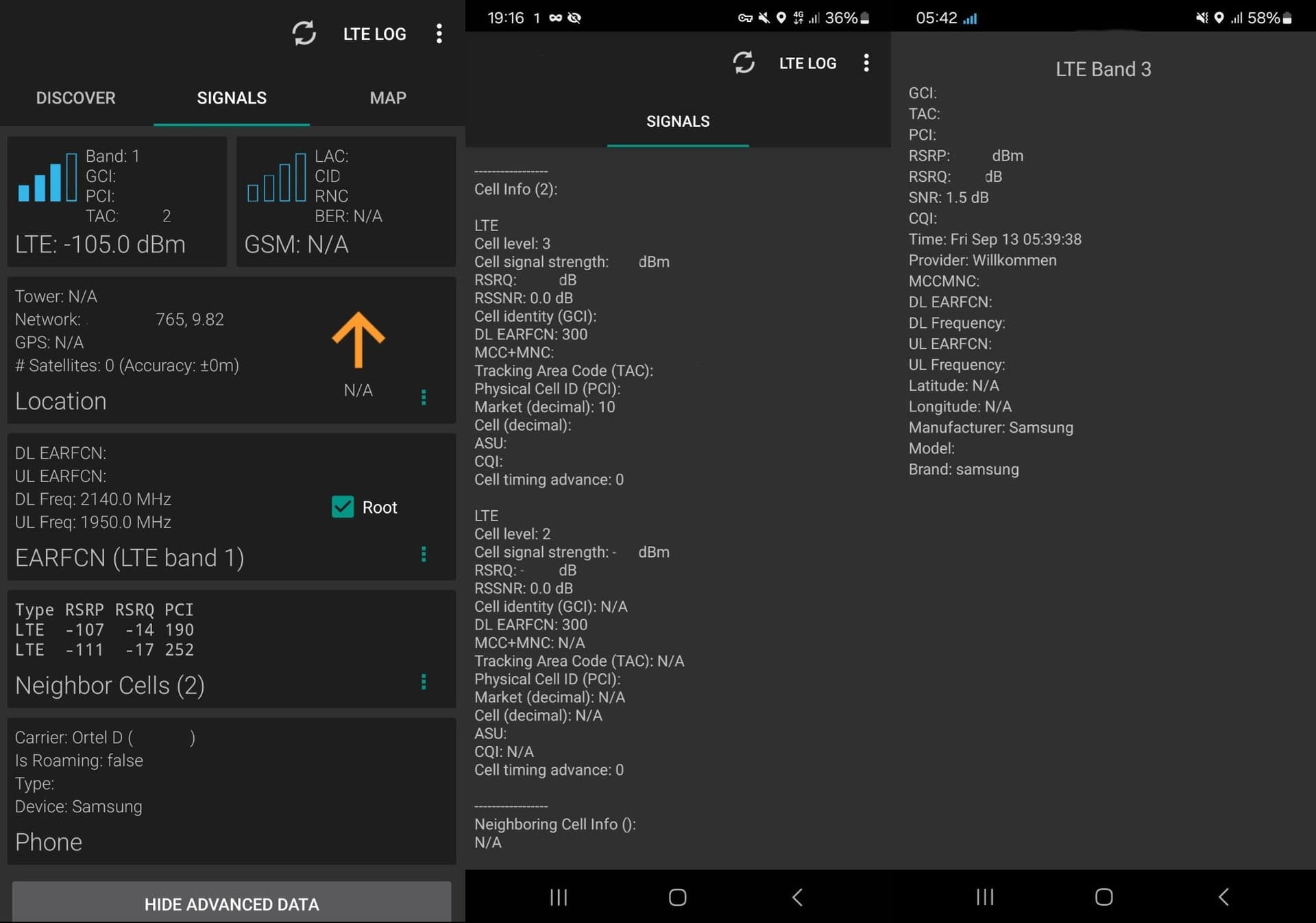
Task: Tap LTE LOG in the middle screen
Action: click(807, 63)
